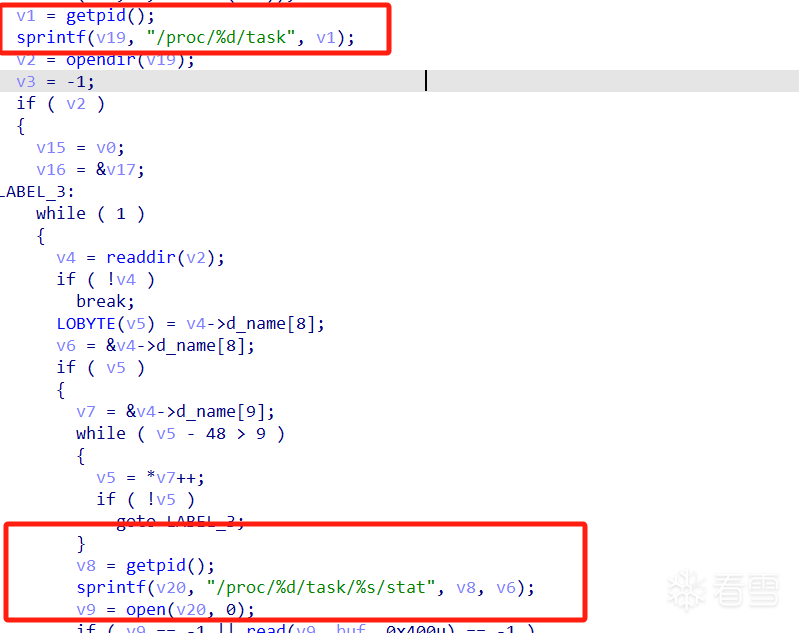799x633 pixels.
Task: Click the *v7++ dereference expression
Action: click(x=170, y=478)
